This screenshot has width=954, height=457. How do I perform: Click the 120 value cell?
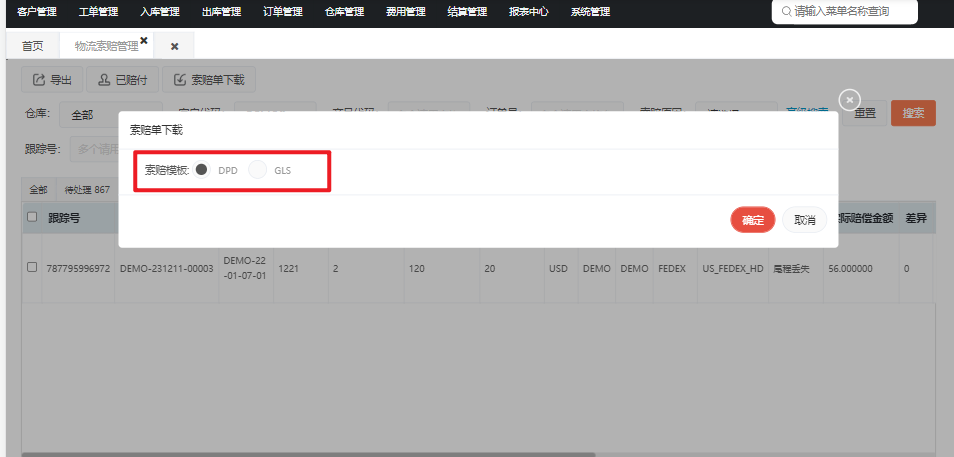[x=416, y=268]
